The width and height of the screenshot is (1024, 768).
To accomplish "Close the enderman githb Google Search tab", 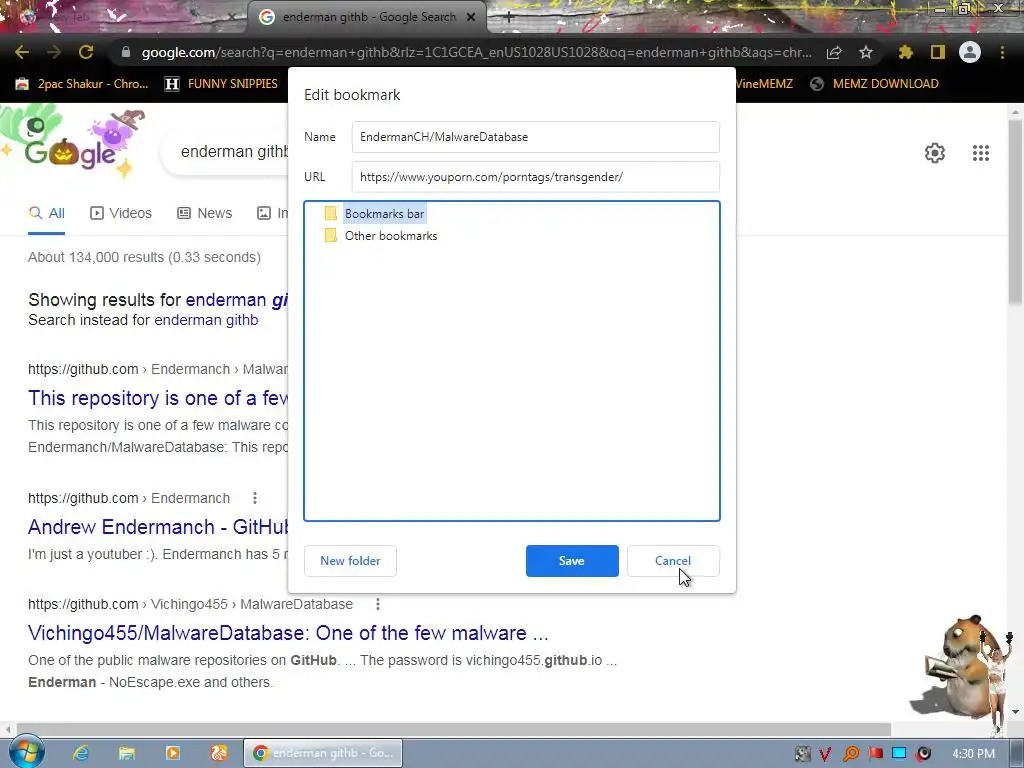I will (x=471, y=17).
